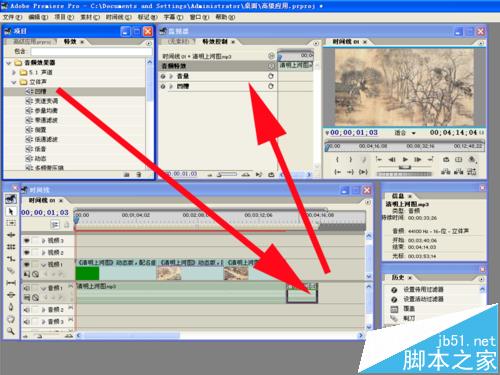This screenshot has height=375, width=500.
Task: Toggle timeline snap button
Action: 55,225
